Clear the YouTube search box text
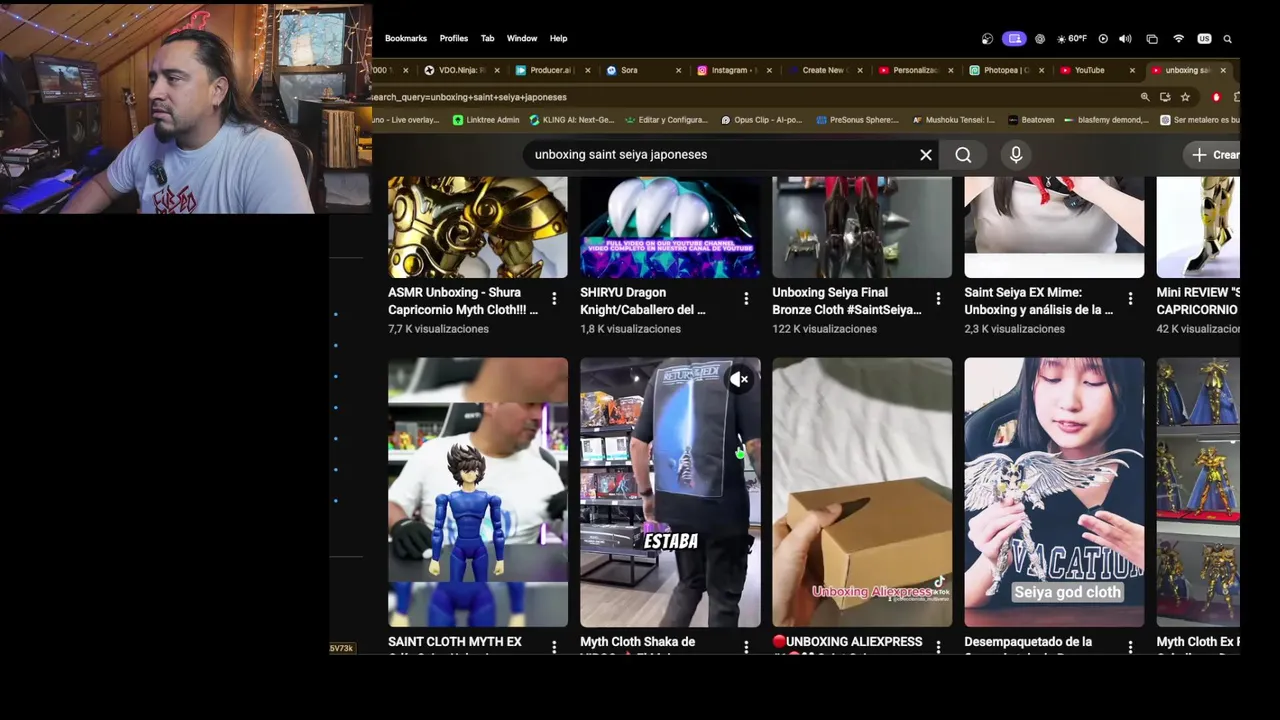 click(926, 155)
